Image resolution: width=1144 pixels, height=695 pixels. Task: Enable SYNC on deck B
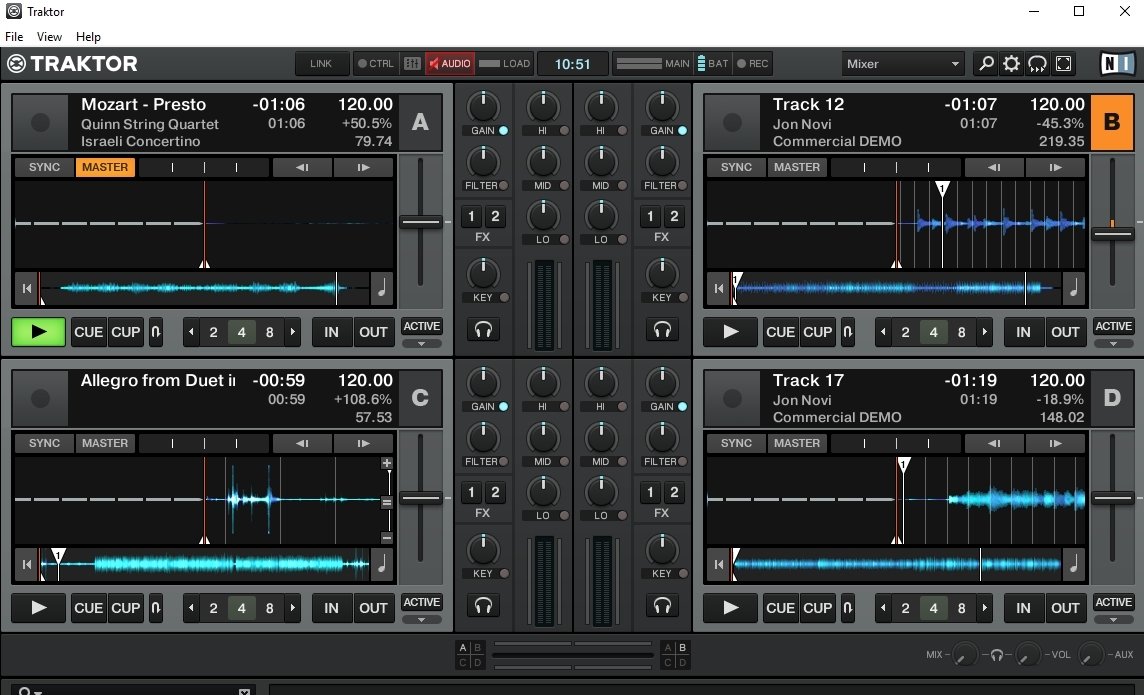point(736,167)
